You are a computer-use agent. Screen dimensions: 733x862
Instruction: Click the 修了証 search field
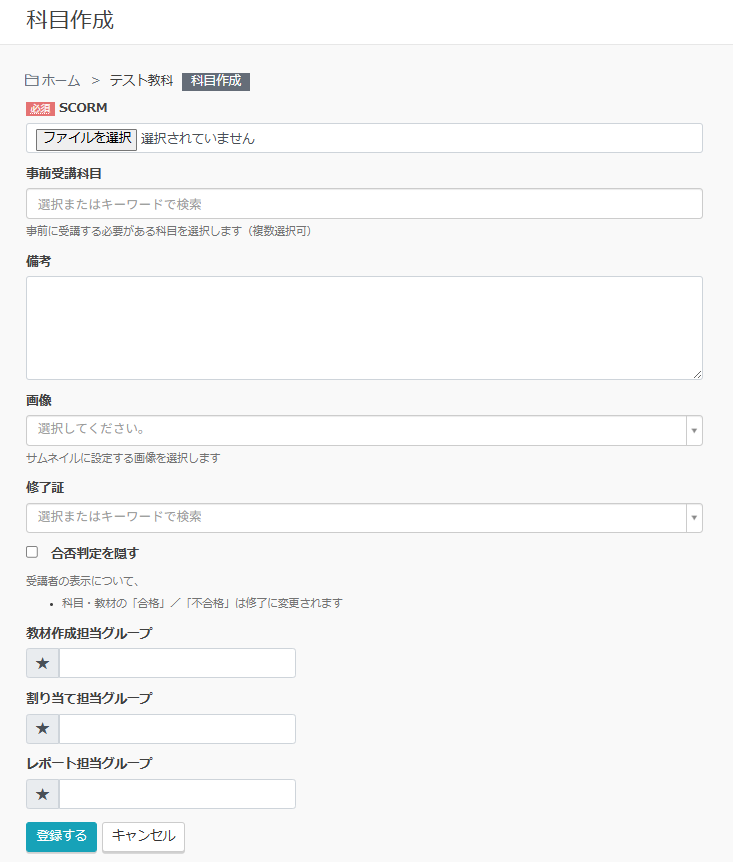pos(355,518)
